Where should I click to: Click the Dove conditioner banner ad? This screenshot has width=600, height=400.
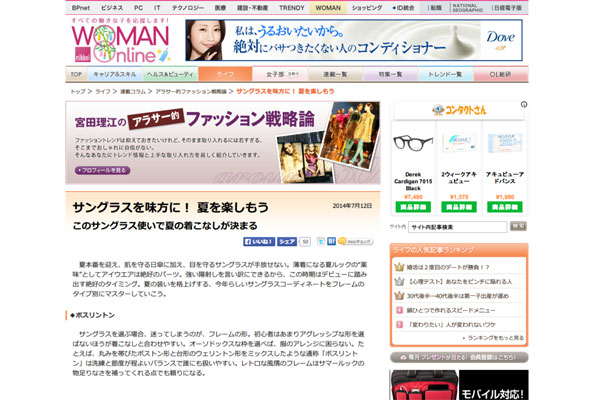point(354,40)
